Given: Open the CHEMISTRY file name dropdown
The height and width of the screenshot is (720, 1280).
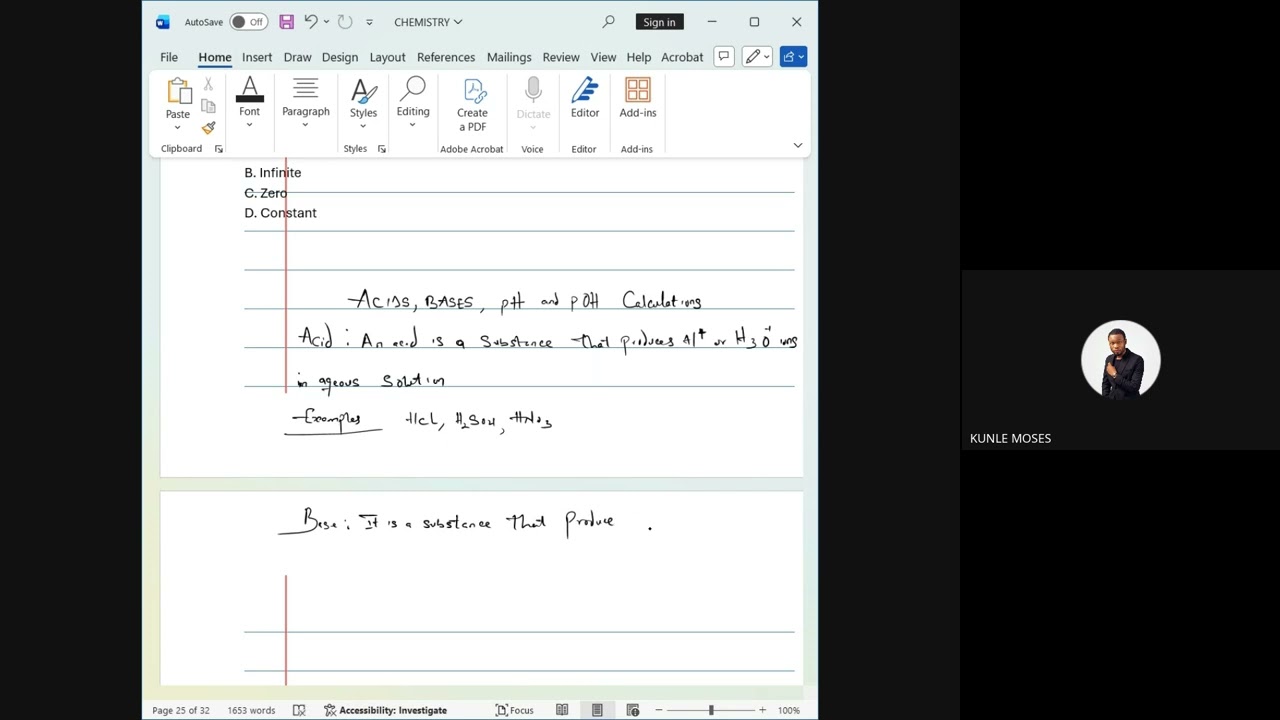Looking at the screenshot, I should click(428, 22).
